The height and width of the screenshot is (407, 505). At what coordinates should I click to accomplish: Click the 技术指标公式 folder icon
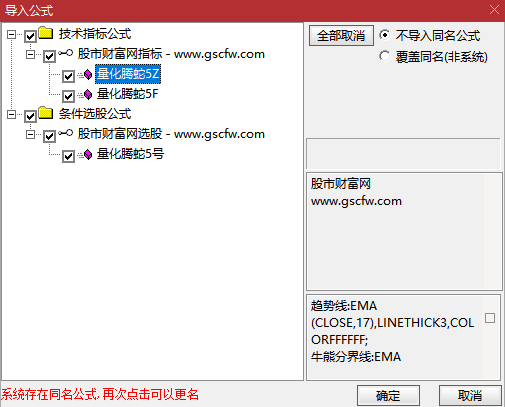coord(46,33)
